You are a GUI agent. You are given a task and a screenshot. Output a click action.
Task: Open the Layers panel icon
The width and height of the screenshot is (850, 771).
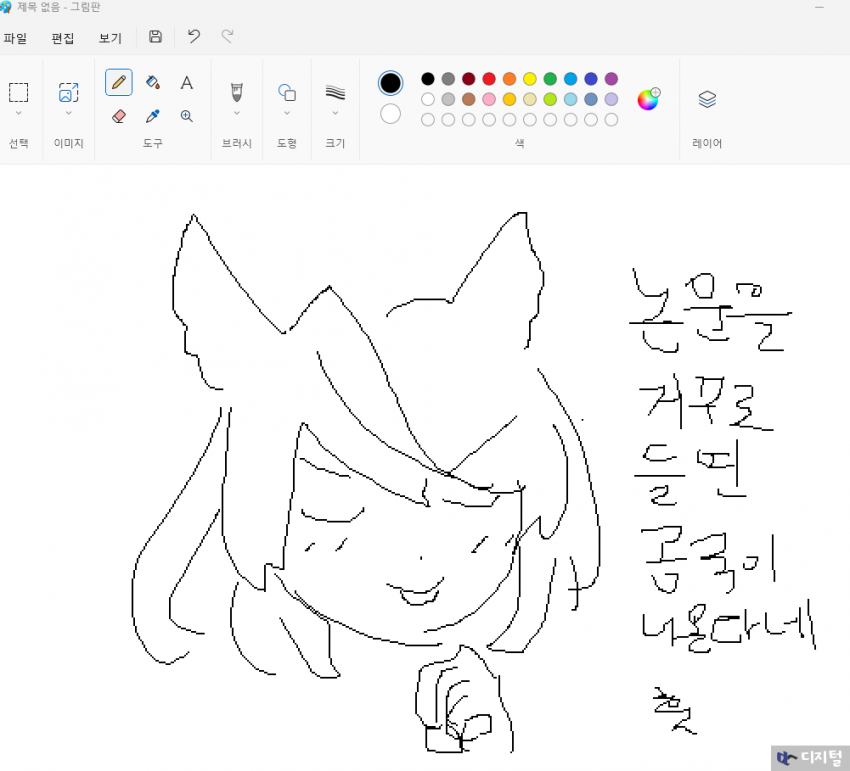[x=707, y=99]
